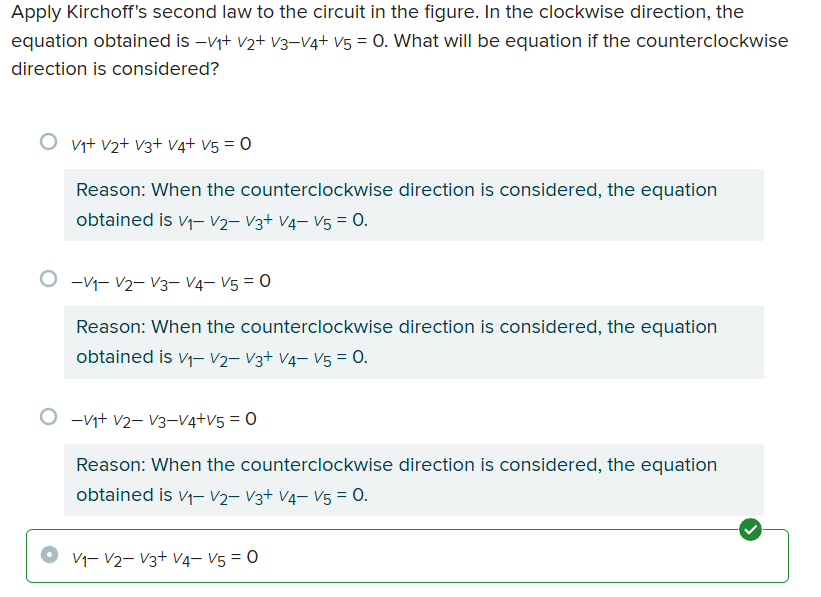Select radio for −v1−v2−v3−v4−v5 = 0
Image resolution: width=821 pixels, height=597 pixels.
click(49, 279)
